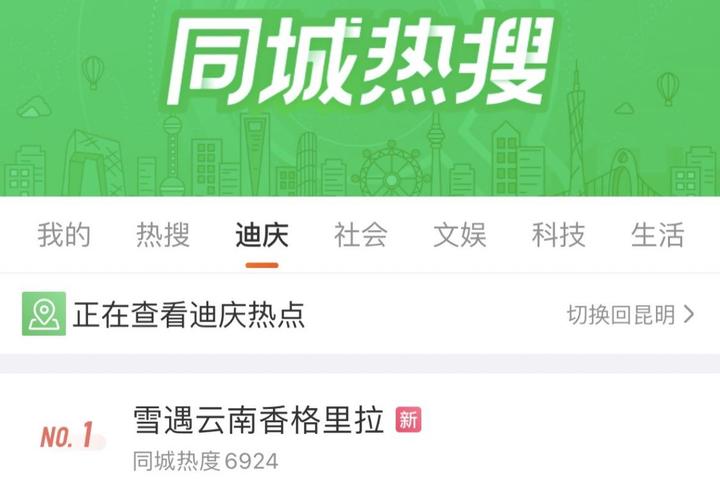Image resolution: width=720 pixels, height=498 pixels.
Task: Switch to the 文娱 tab
Action: (x=460, y=235)
